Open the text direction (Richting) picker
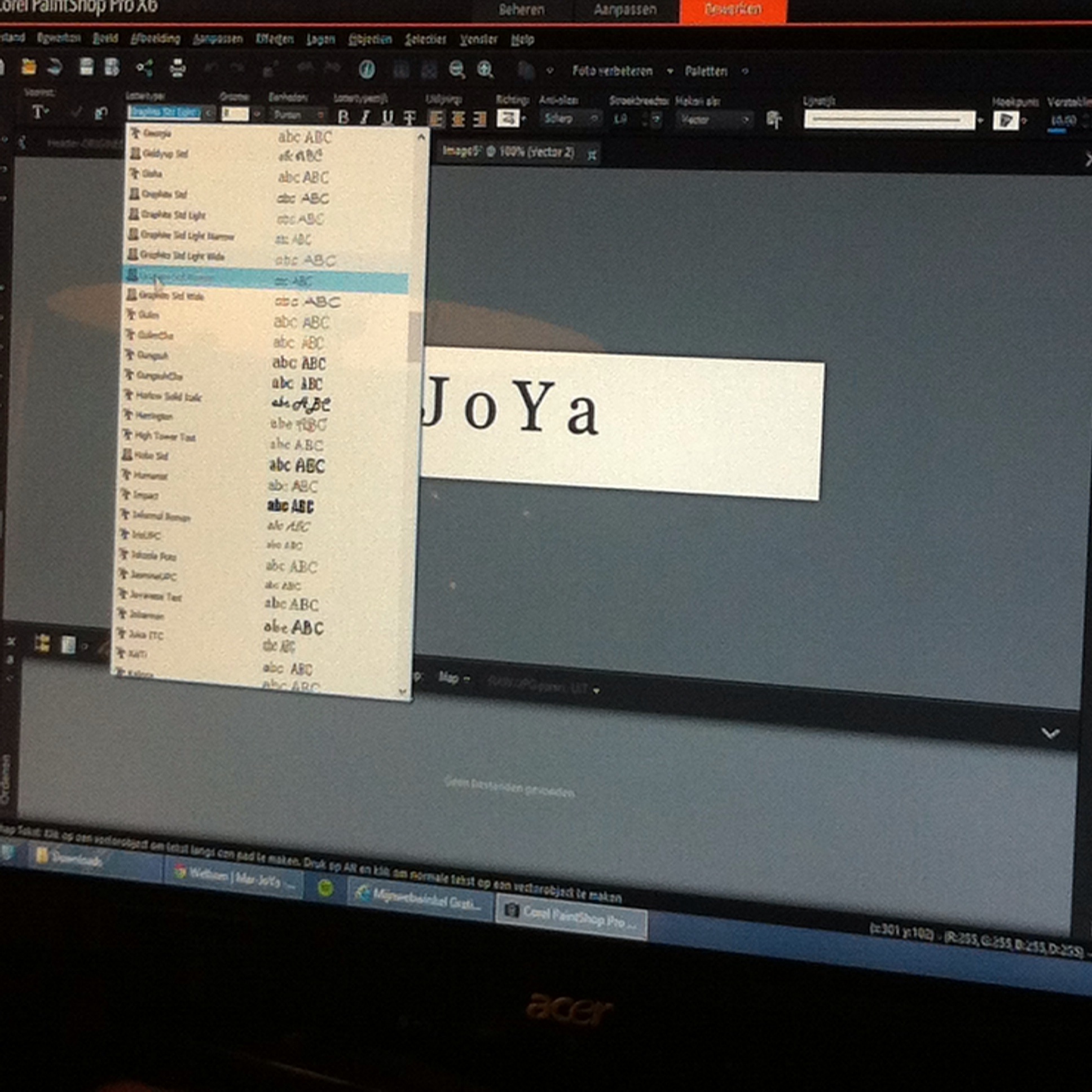This screenshot has width=1092, height=1092. pyautogui.click(x=509, y=118)
